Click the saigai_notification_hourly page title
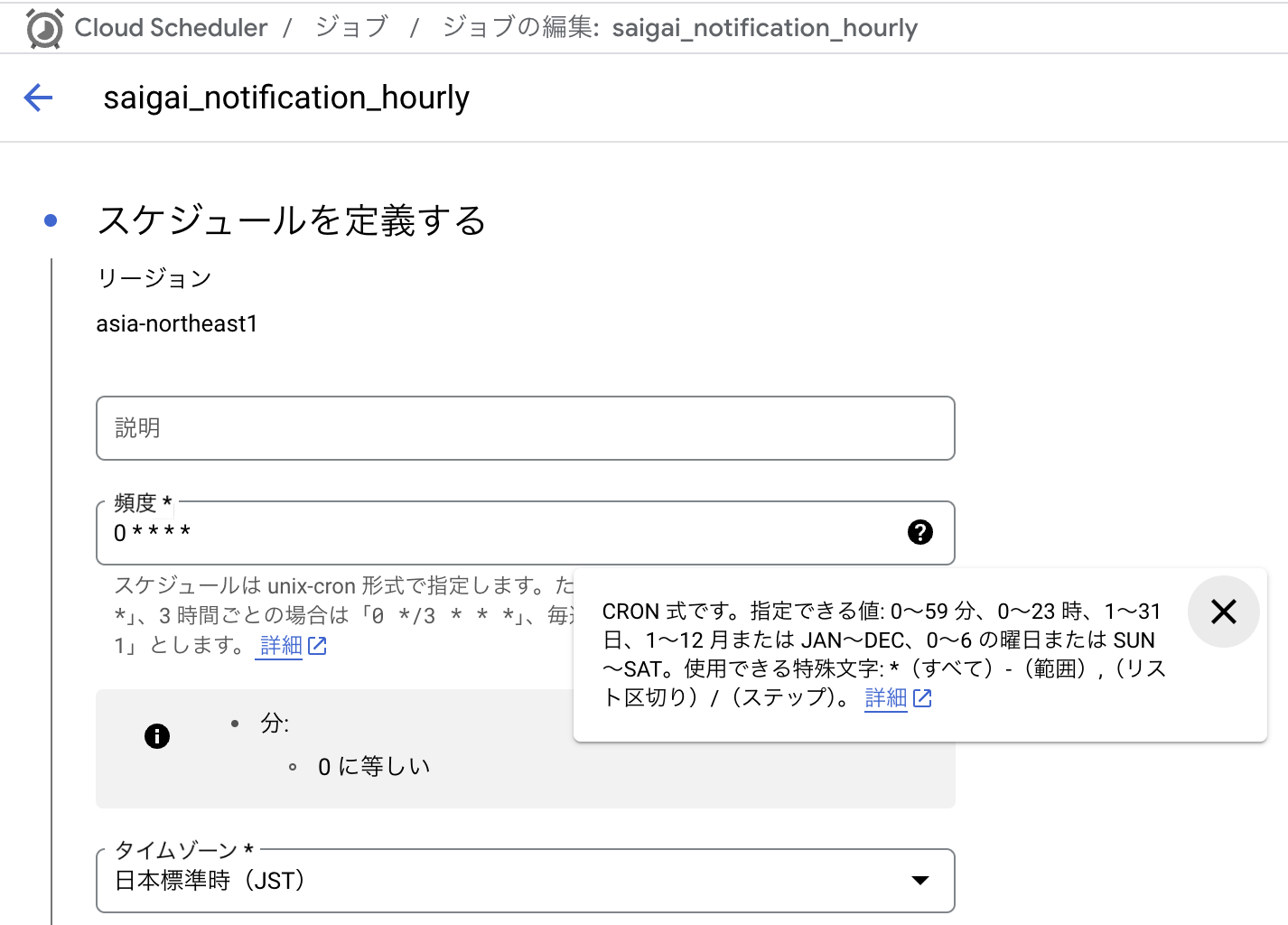1288x925 pixels. pos(286,98)
